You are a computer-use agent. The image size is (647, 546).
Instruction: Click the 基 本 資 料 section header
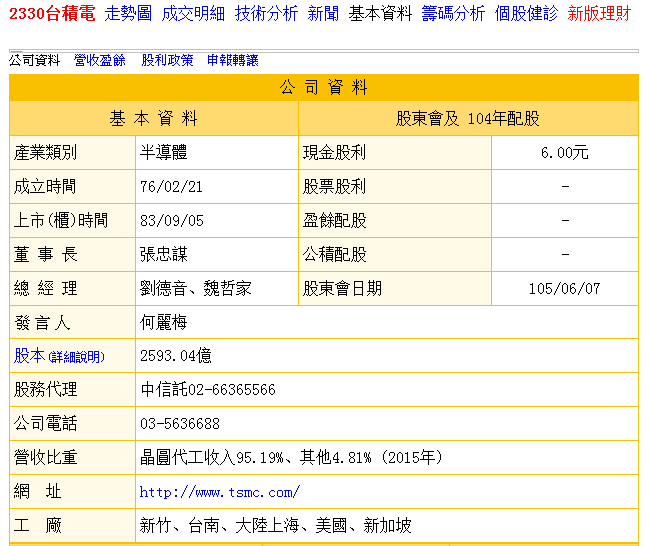153,118
